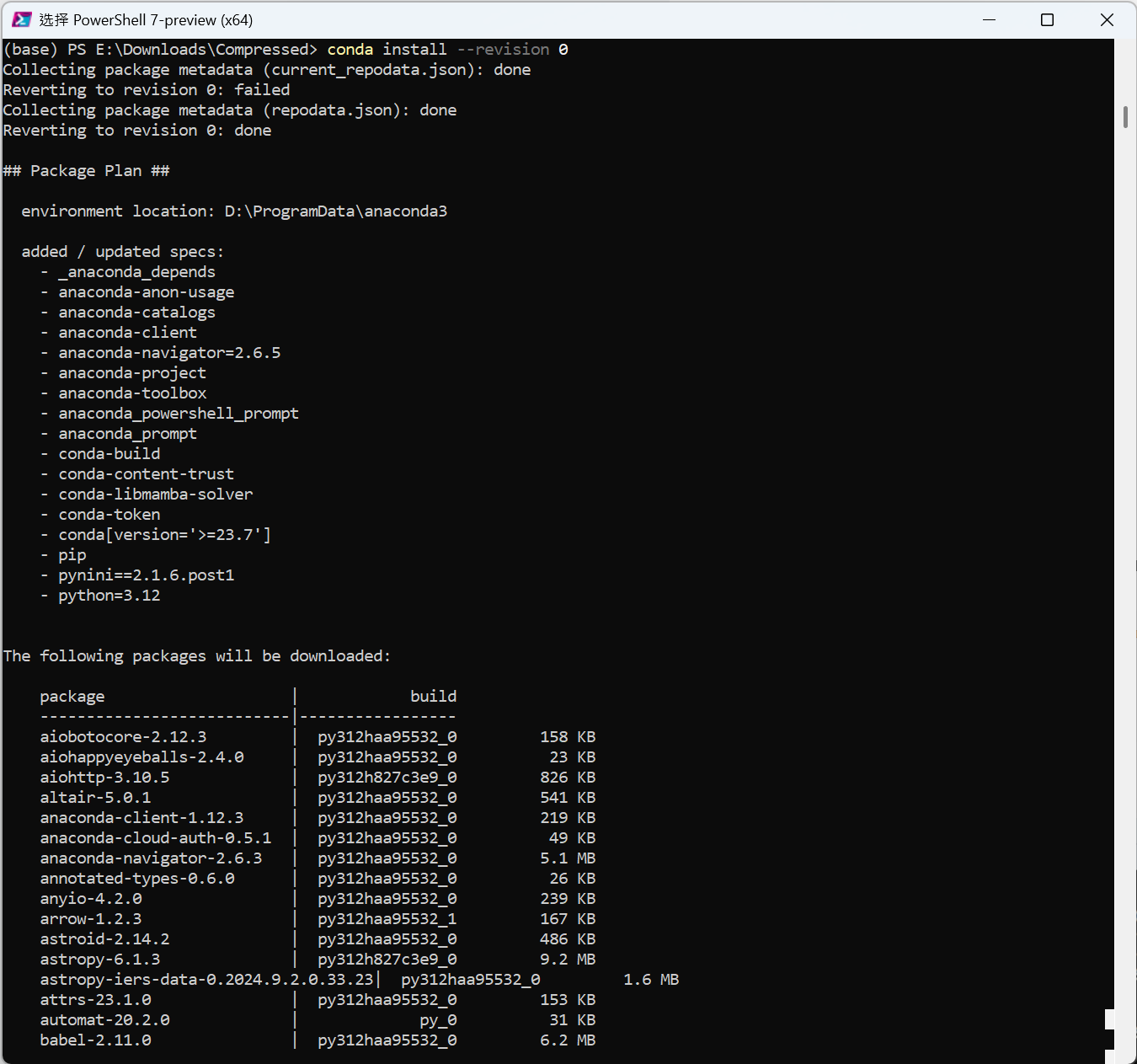Viewport: 1137px width, 1064px height.
Task: Click the vertical scrollbar thumb
Action: (1125, 116)
